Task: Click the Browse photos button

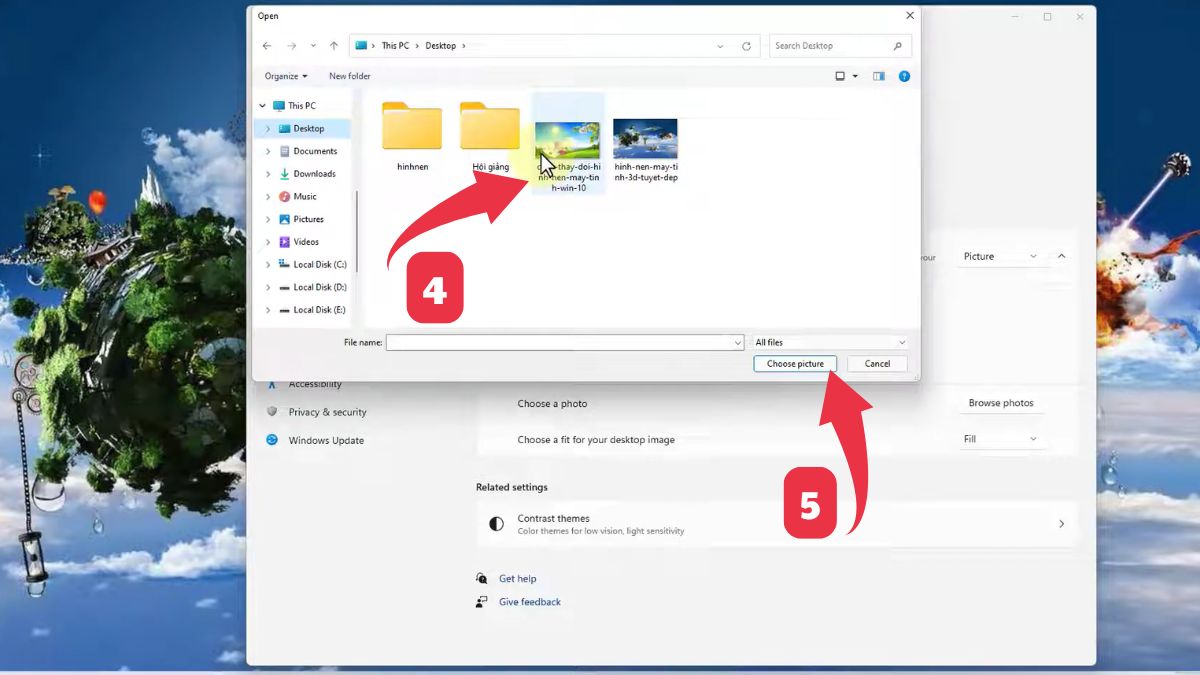Action: tap(1001, 402)
